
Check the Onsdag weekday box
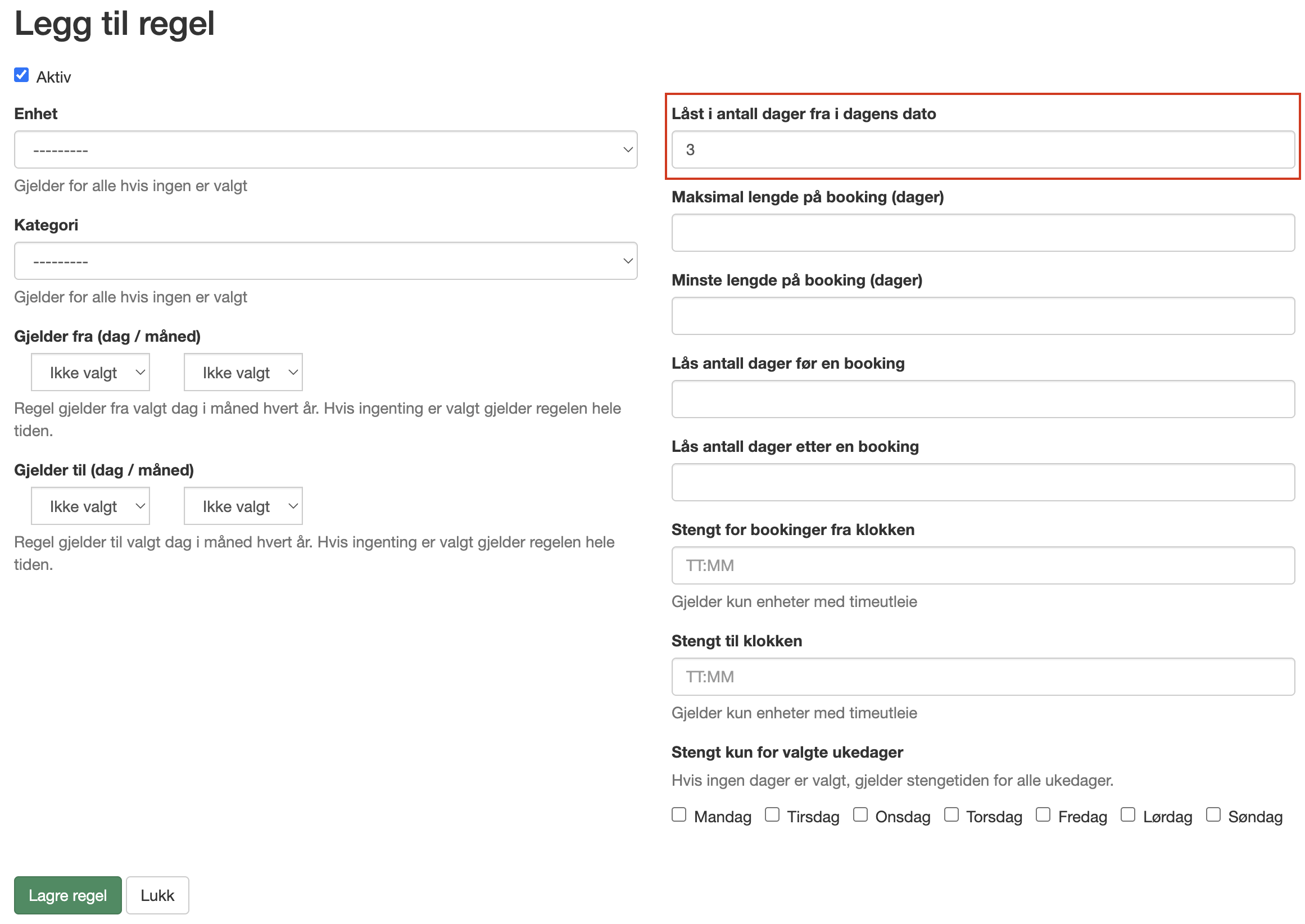(x=860, y=815)
